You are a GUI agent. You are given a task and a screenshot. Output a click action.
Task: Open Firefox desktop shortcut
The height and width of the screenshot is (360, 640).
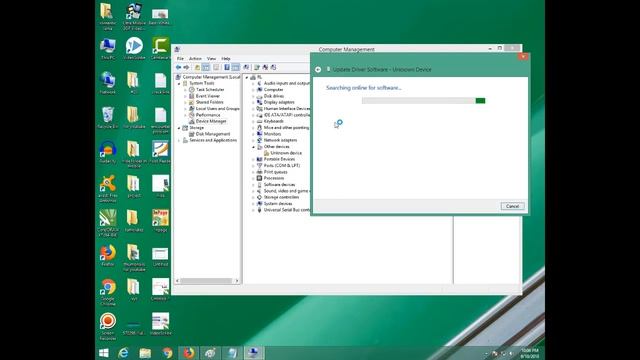(108, 256)
